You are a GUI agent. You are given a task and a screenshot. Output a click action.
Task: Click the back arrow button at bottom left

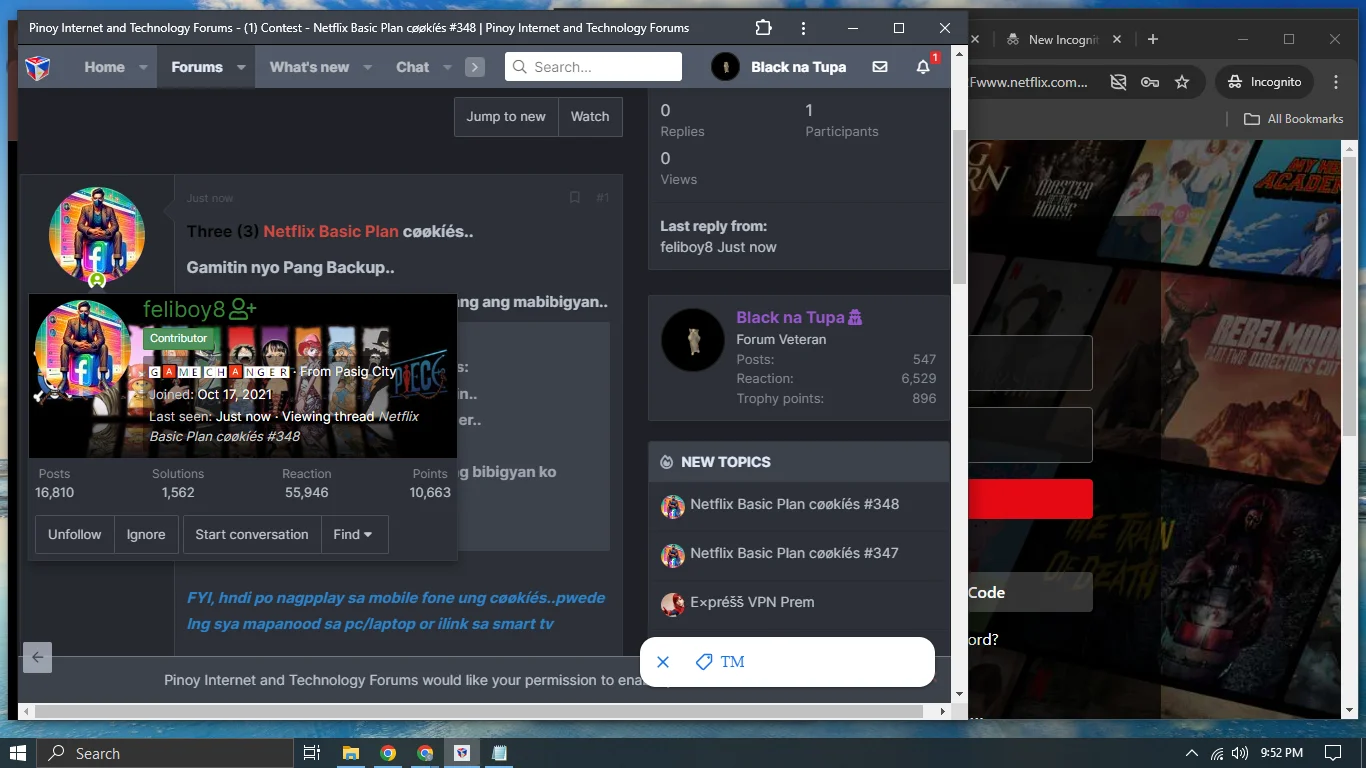tap(37, 657)
